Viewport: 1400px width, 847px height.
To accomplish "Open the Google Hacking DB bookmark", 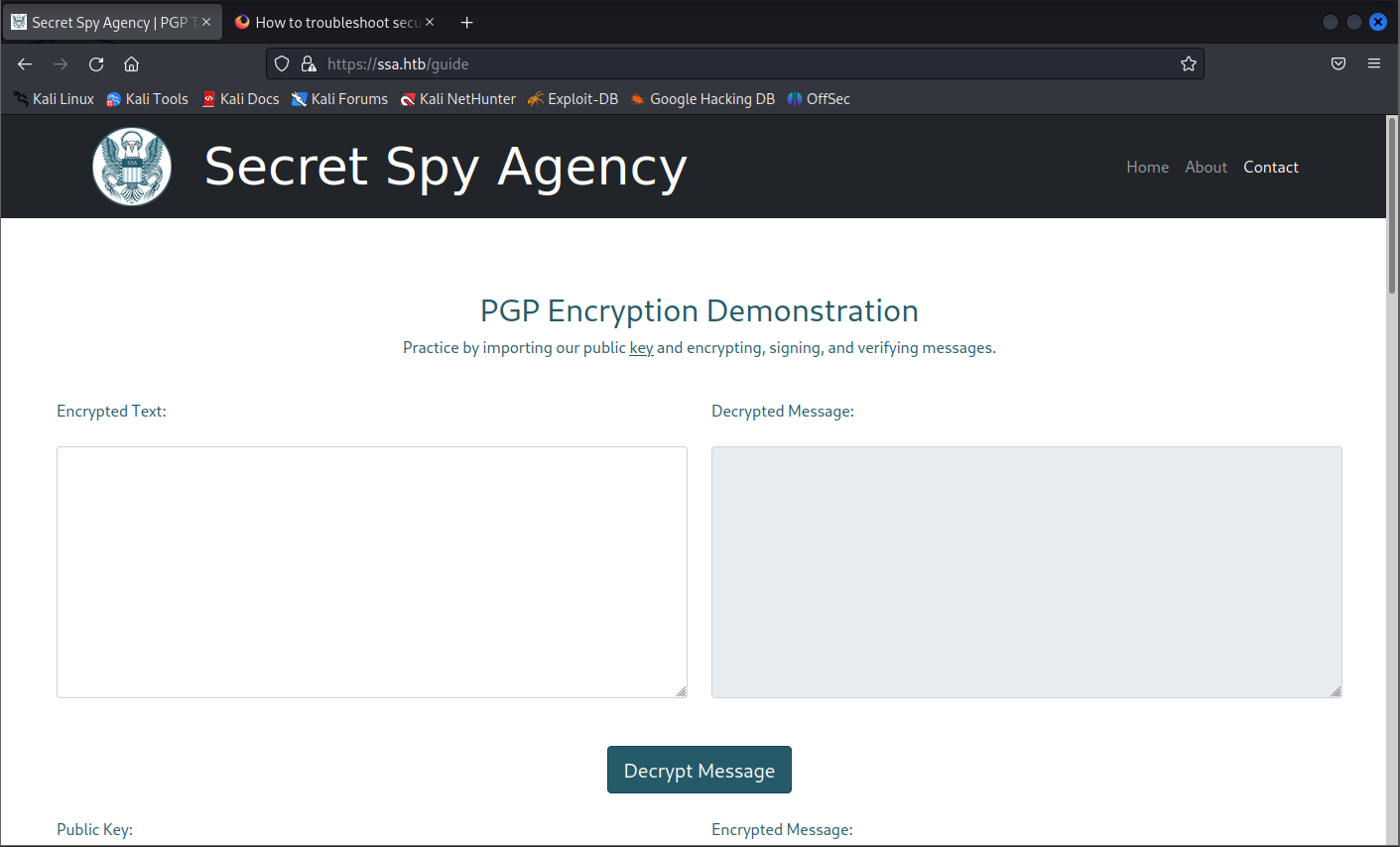I will click(x=702, y=99).
